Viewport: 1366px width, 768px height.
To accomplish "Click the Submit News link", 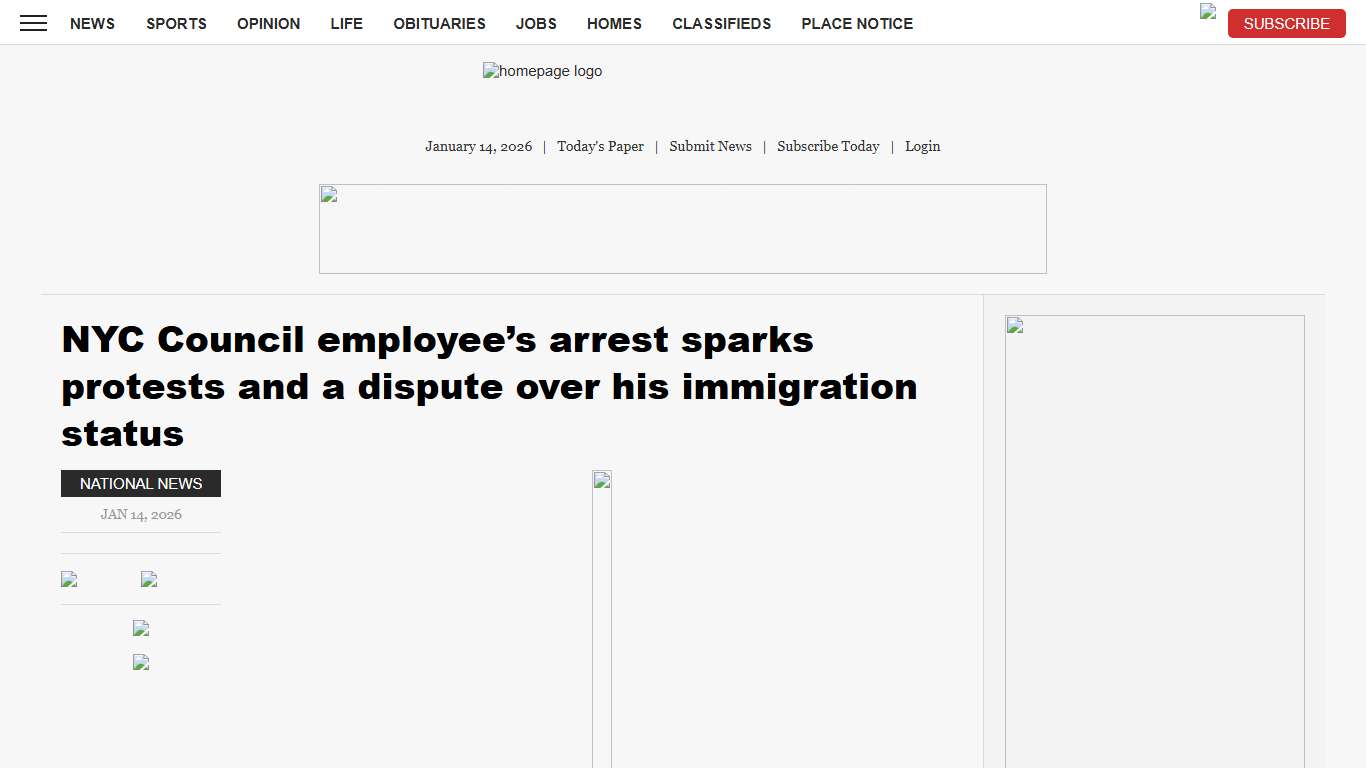I will tap(710, 146).
